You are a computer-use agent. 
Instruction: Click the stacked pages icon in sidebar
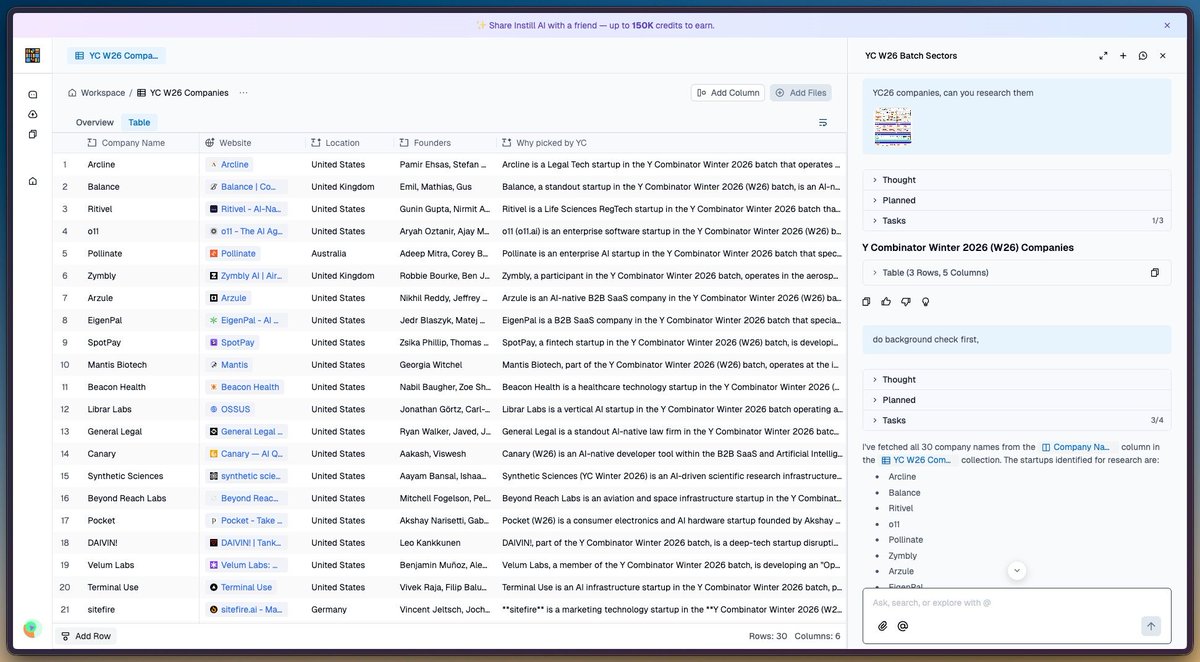(x=33, y=134)
